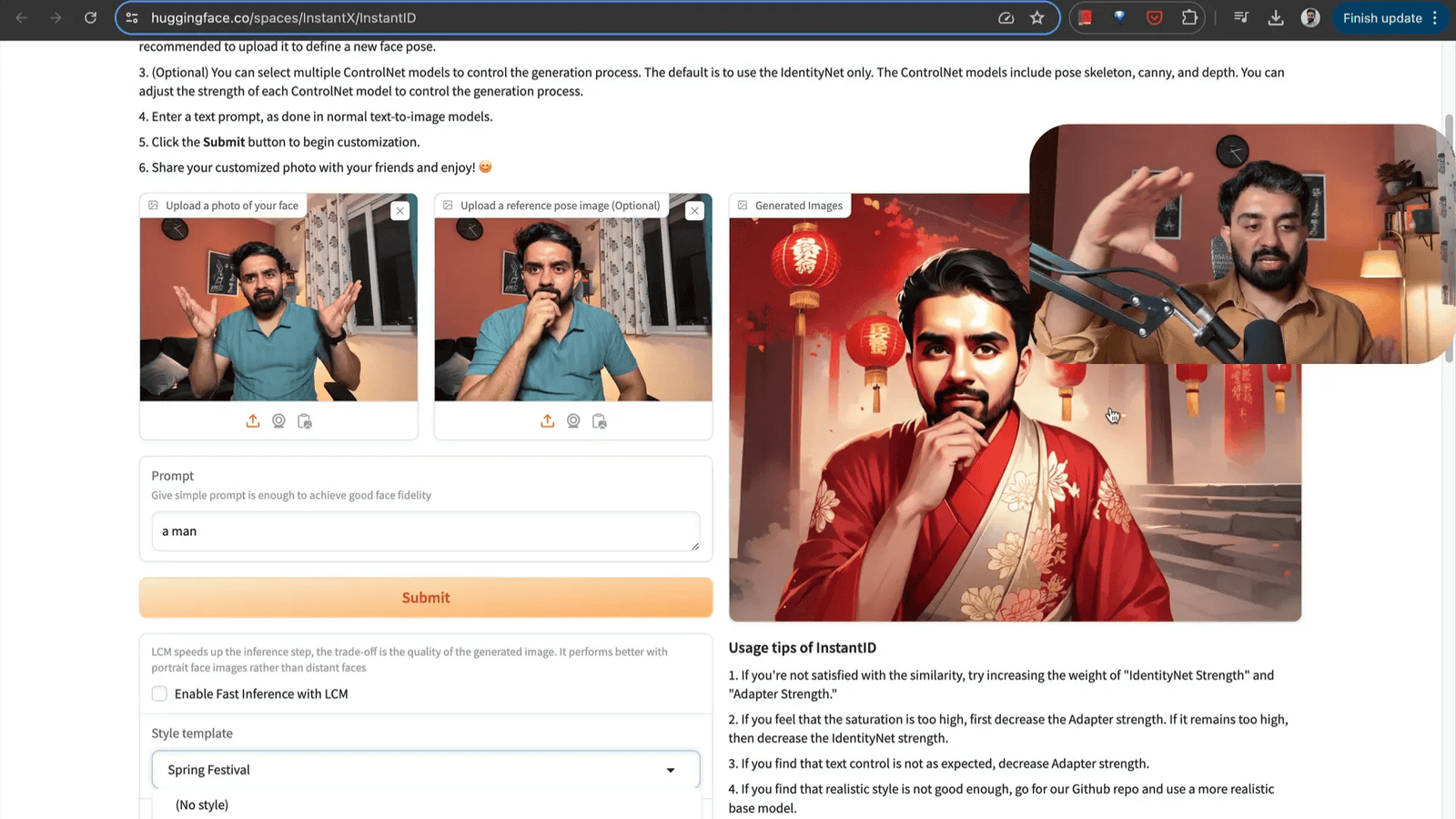This screenshot has width=1456, height=819.
Task: Upload a face photo using the upload icon
Action: 253,420
